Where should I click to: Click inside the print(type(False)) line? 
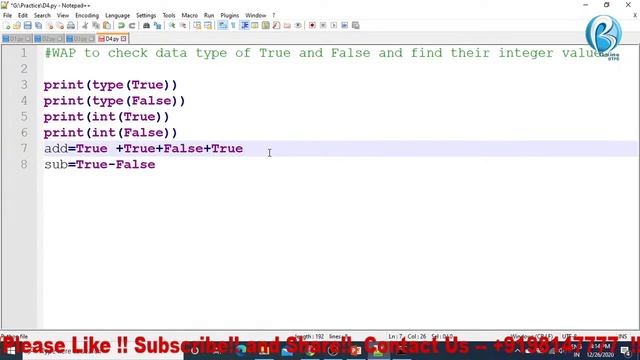[x=114, y=101]
